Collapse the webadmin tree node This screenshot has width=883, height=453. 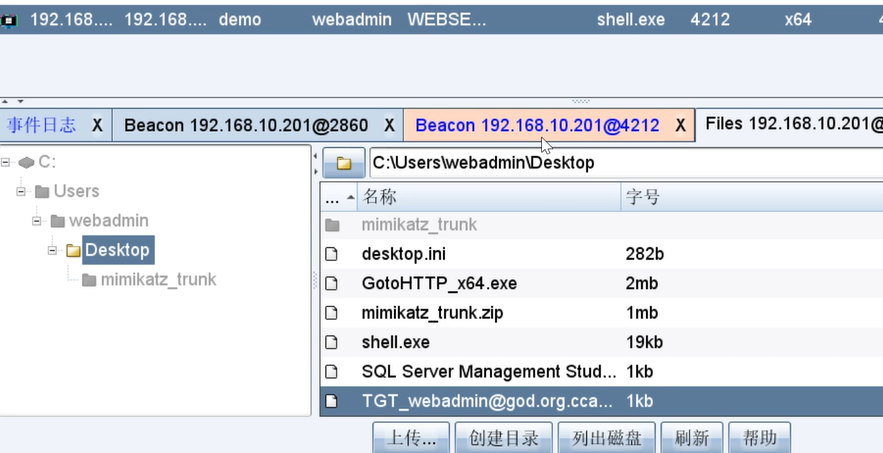pyautogui.click(x=37, y=220)
